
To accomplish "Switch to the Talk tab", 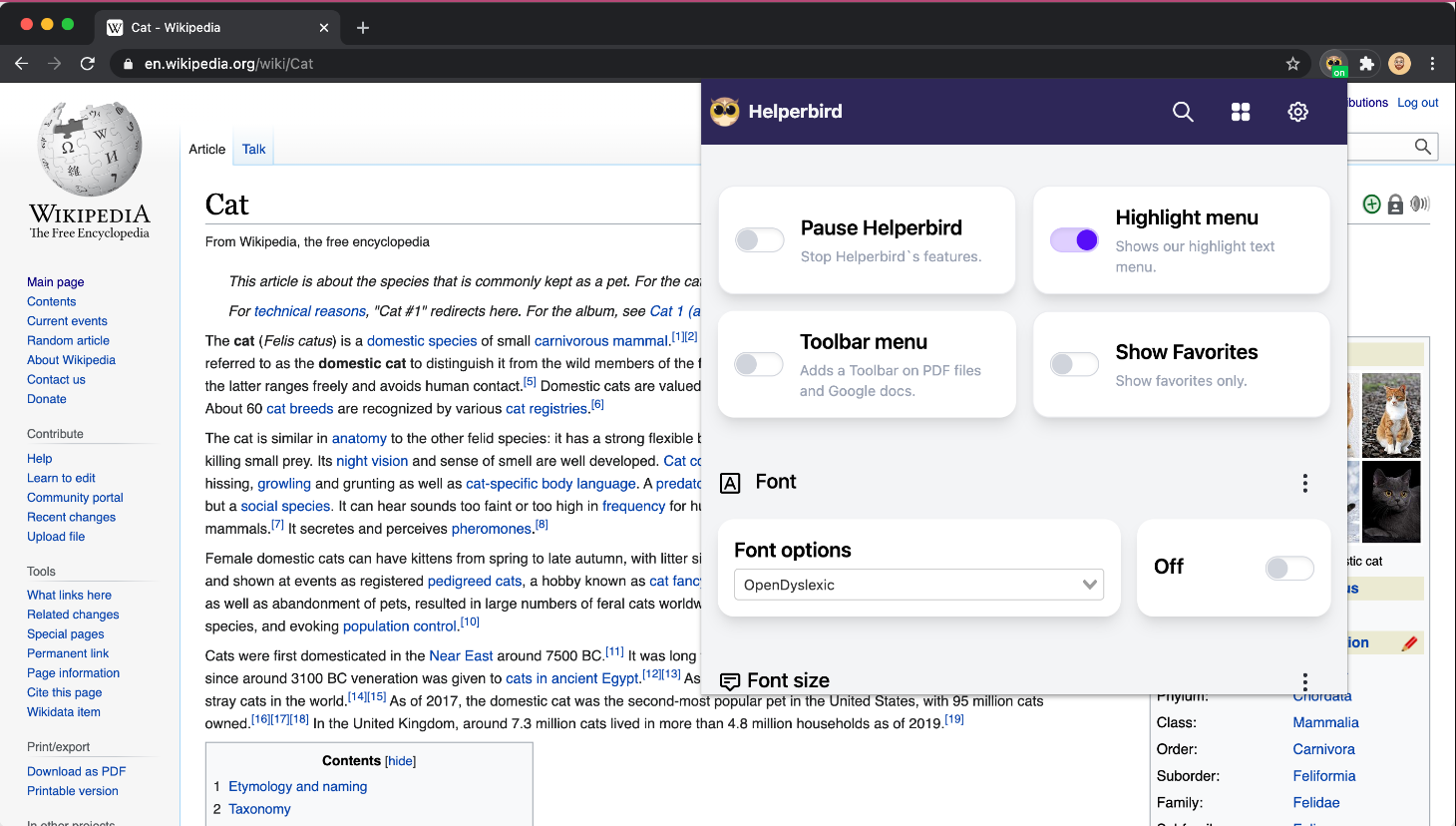I will 253,150.
